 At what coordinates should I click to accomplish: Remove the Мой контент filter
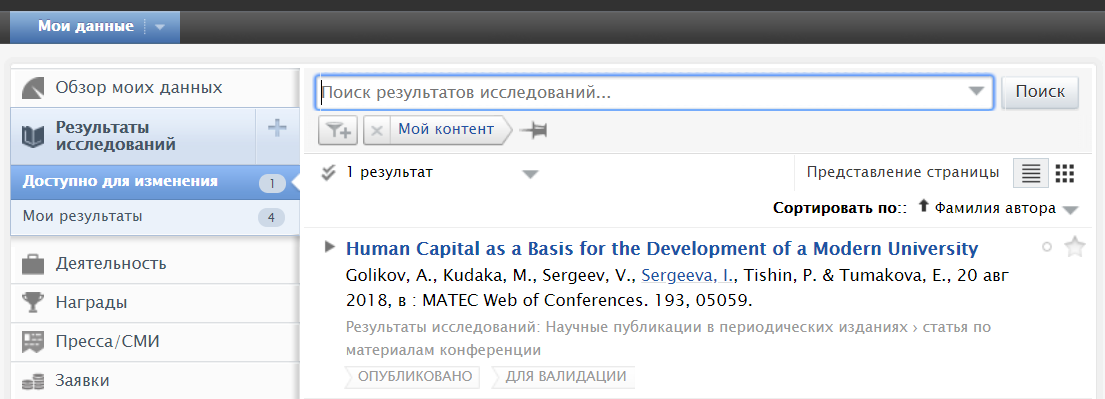click(x=377, y=130)
